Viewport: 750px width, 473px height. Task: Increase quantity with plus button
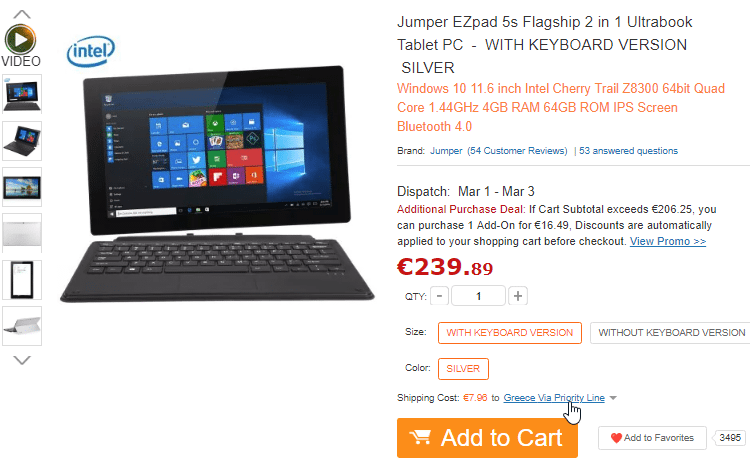pyautogui.click(x=518, y=296)
